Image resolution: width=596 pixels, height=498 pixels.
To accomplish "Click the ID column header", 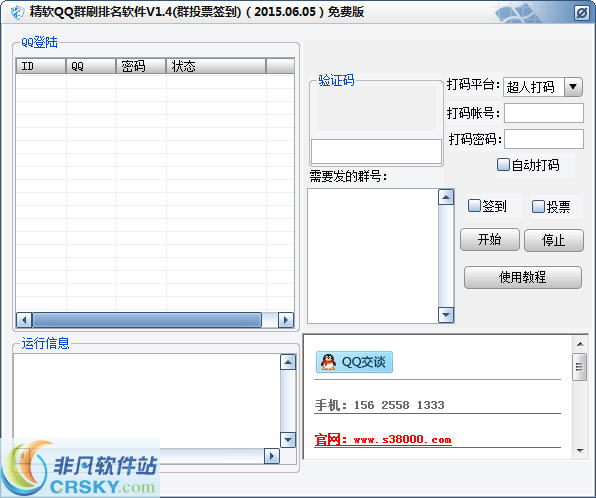I will coord(41,66).
